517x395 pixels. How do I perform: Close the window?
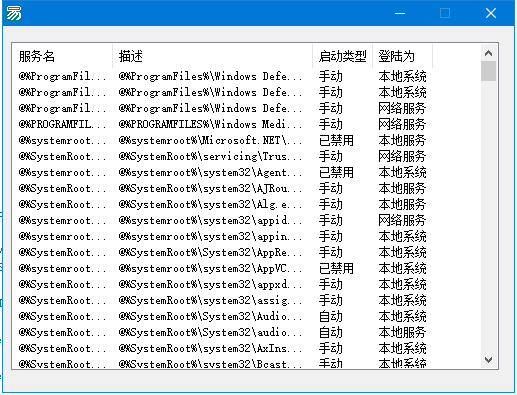click(491, 13)
